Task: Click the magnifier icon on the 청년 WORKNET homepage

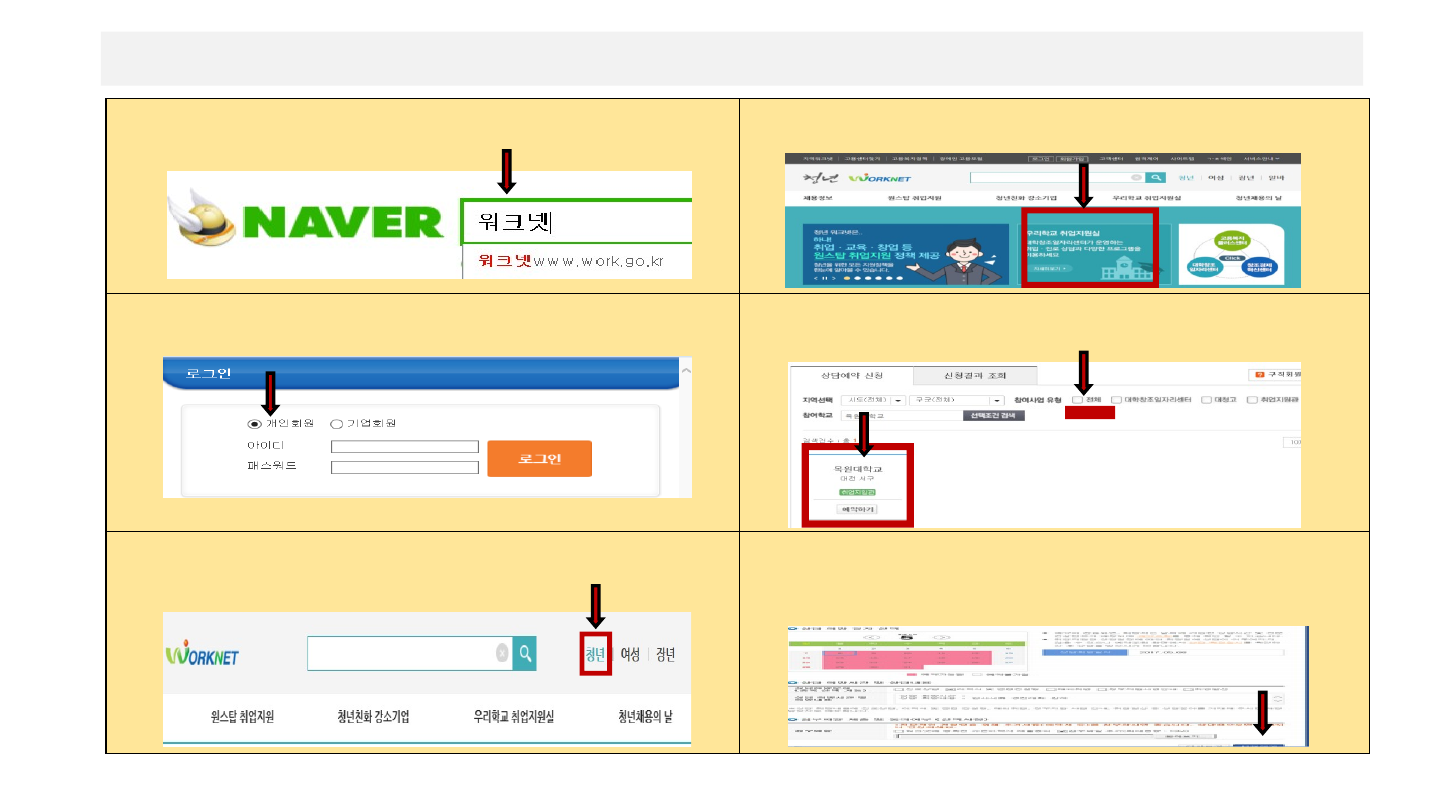Action: tap(1155, 177)
